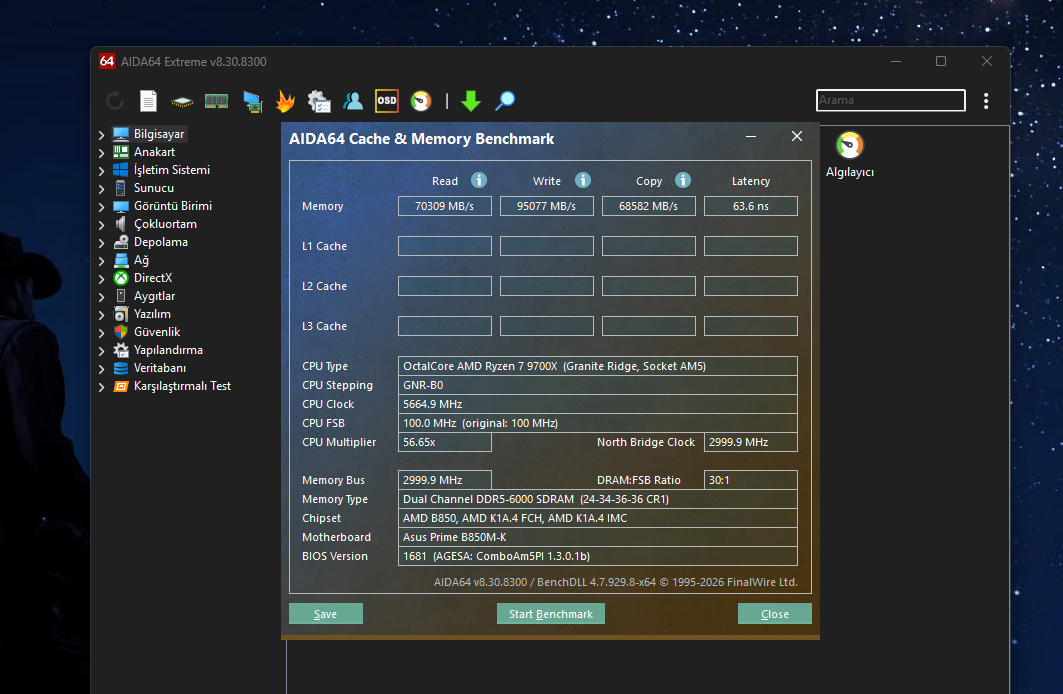Viewport: 1063px width, 694px height.
Task: Open the monitor diagnostics toolbar icon
Action: click(x=253, y=102)
